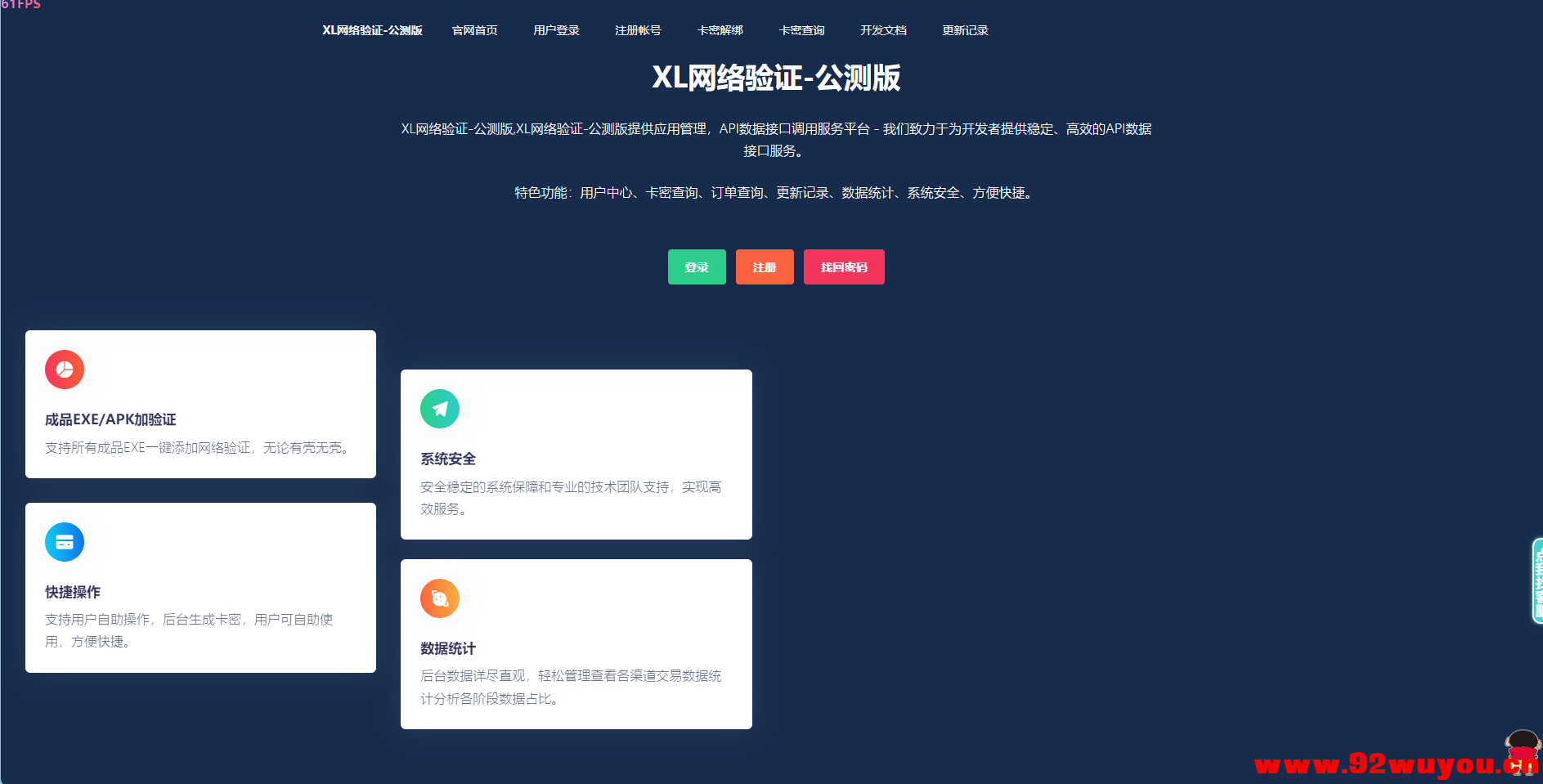This screenshot has height=784, width=1543.
Task: Select the 注册帐号 navigation tab
Action: 637,30
